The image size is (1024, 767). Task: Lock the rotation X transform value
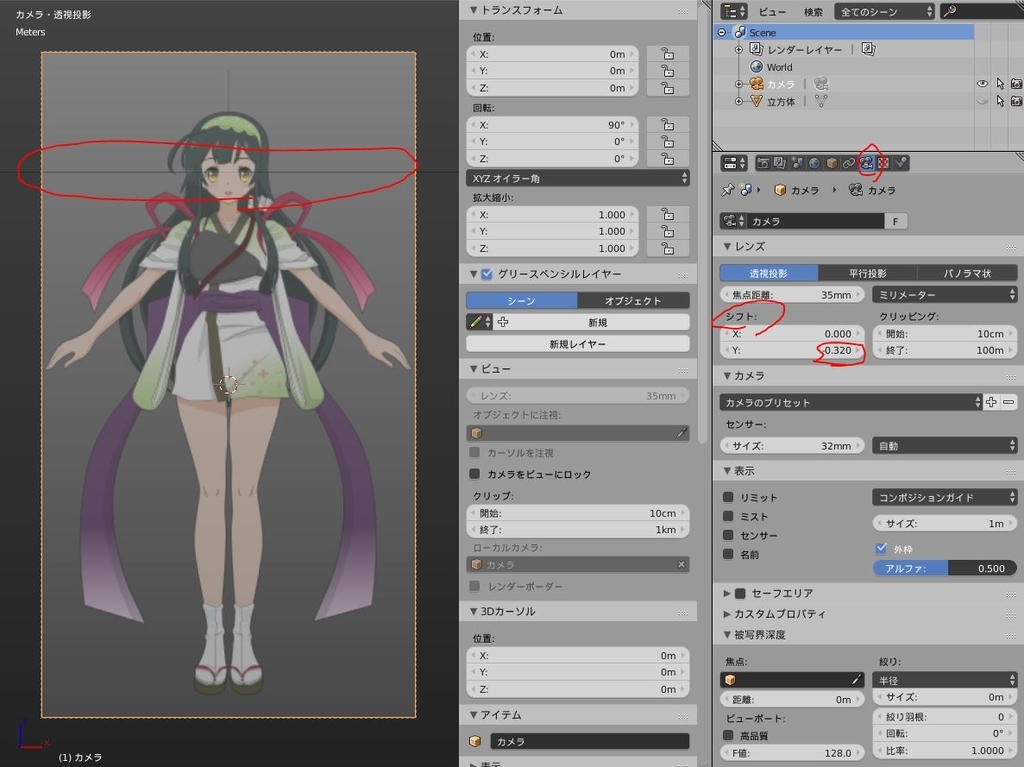point(667,124)
